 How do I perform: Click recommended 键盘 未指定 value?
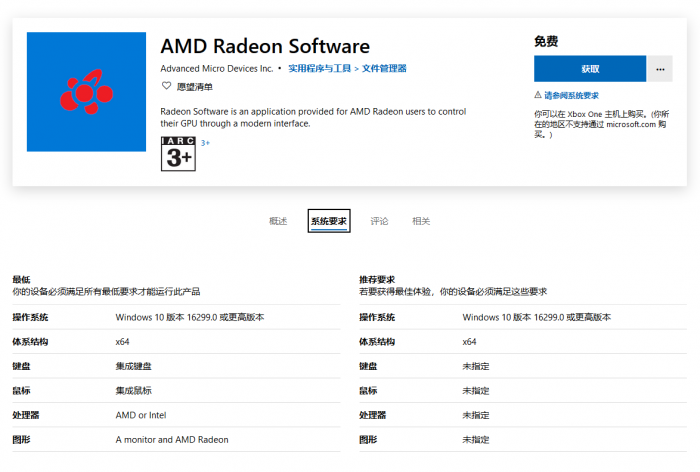(476, 366)
